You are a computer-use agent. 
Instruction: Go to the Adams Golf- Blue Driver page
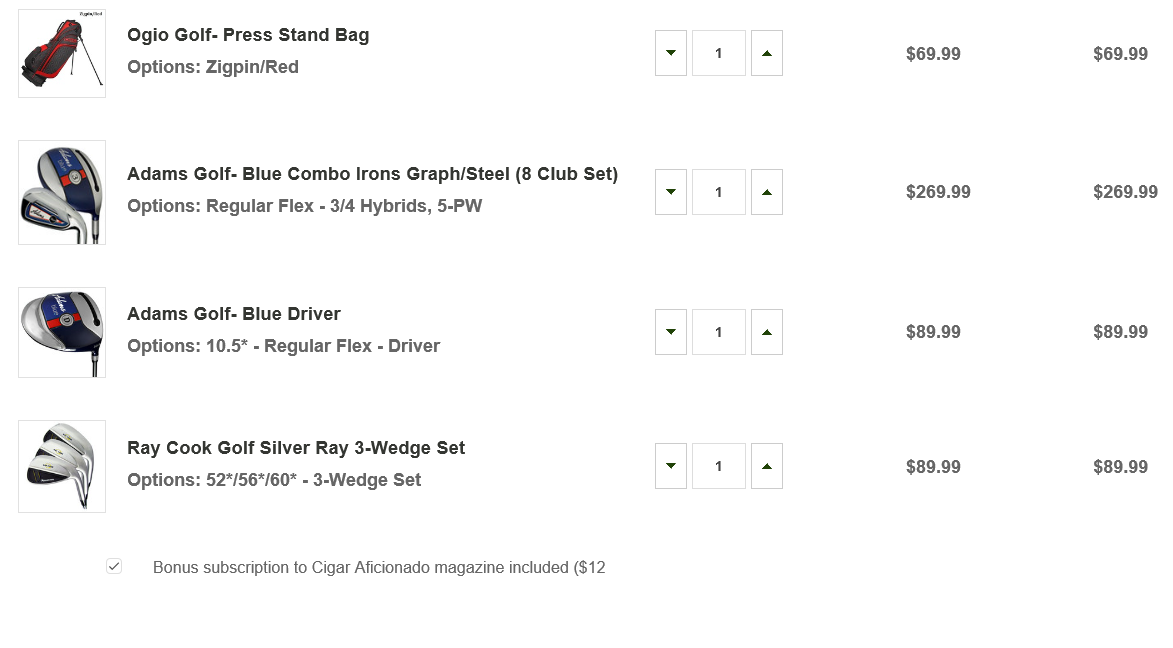(234, 314)
